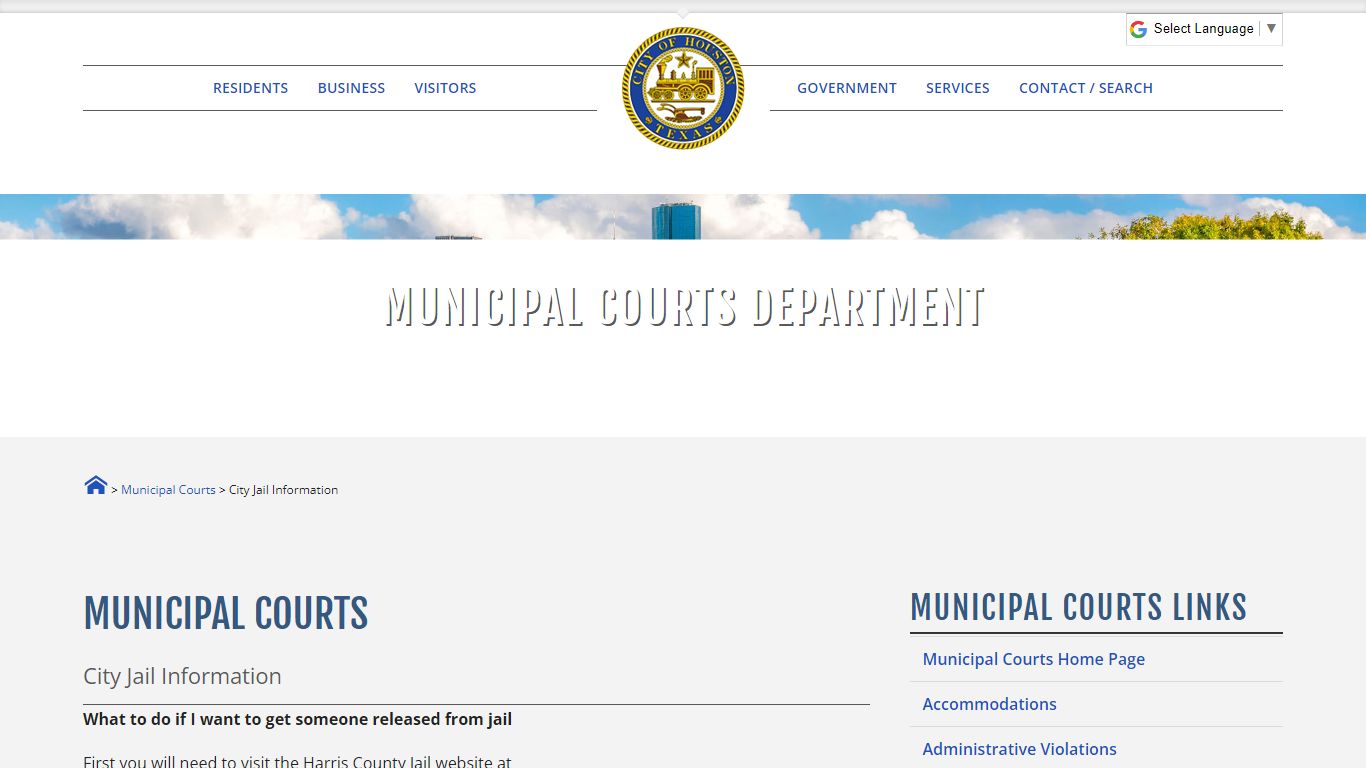
Task: Click the 'What to do if I want' bold question
Action: (x=298, y=719)
